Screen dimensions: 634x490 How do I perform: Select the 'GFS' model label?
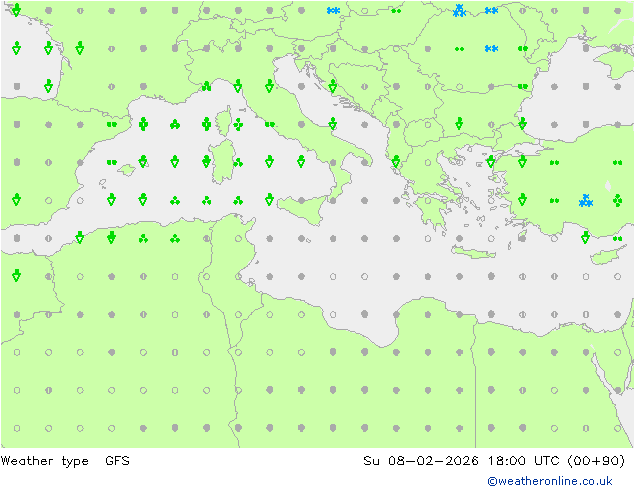tap(117, 460)
